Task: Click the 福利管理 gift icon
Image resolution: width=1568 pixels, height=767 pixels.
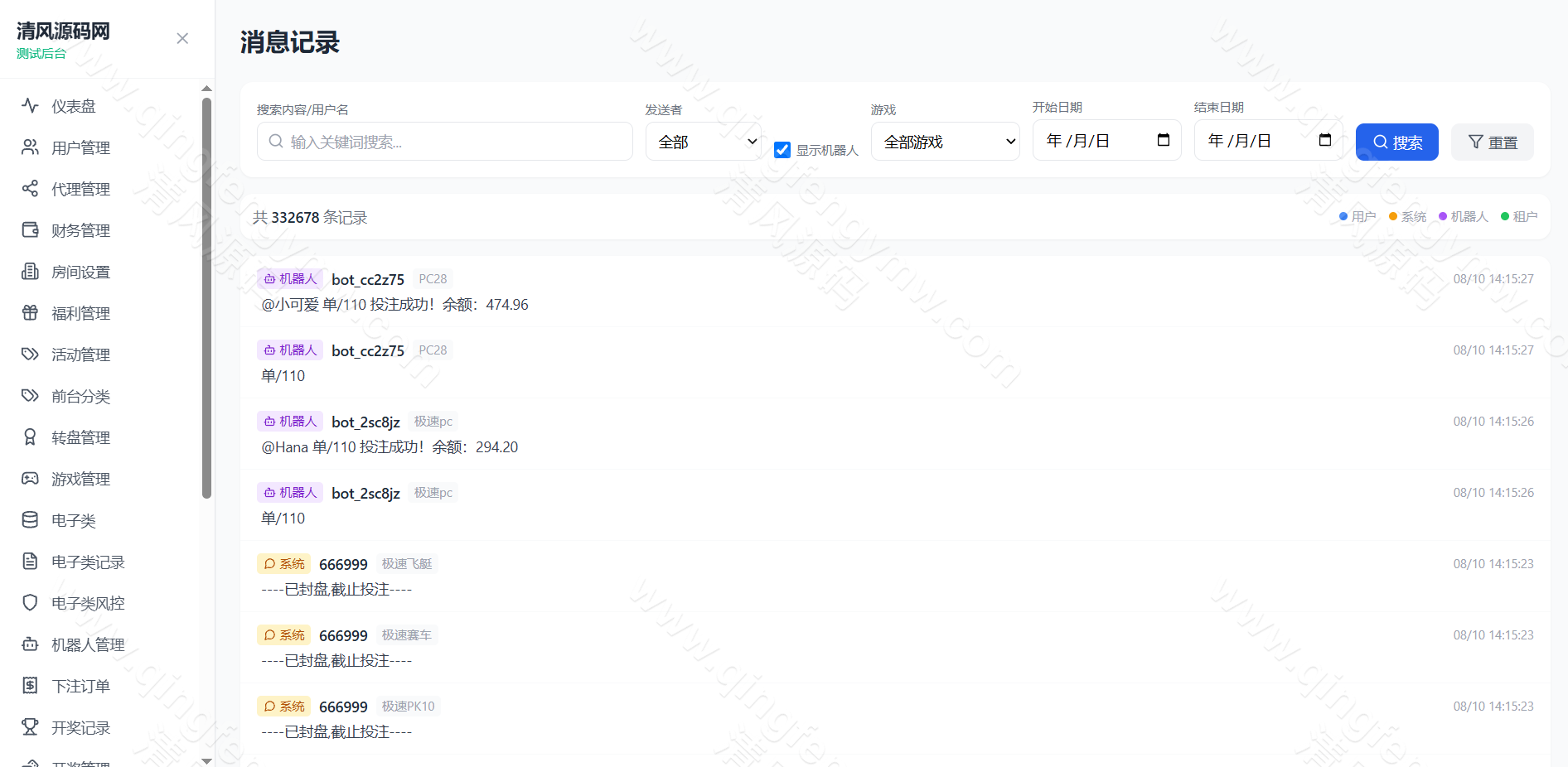Action: [30, 313]
